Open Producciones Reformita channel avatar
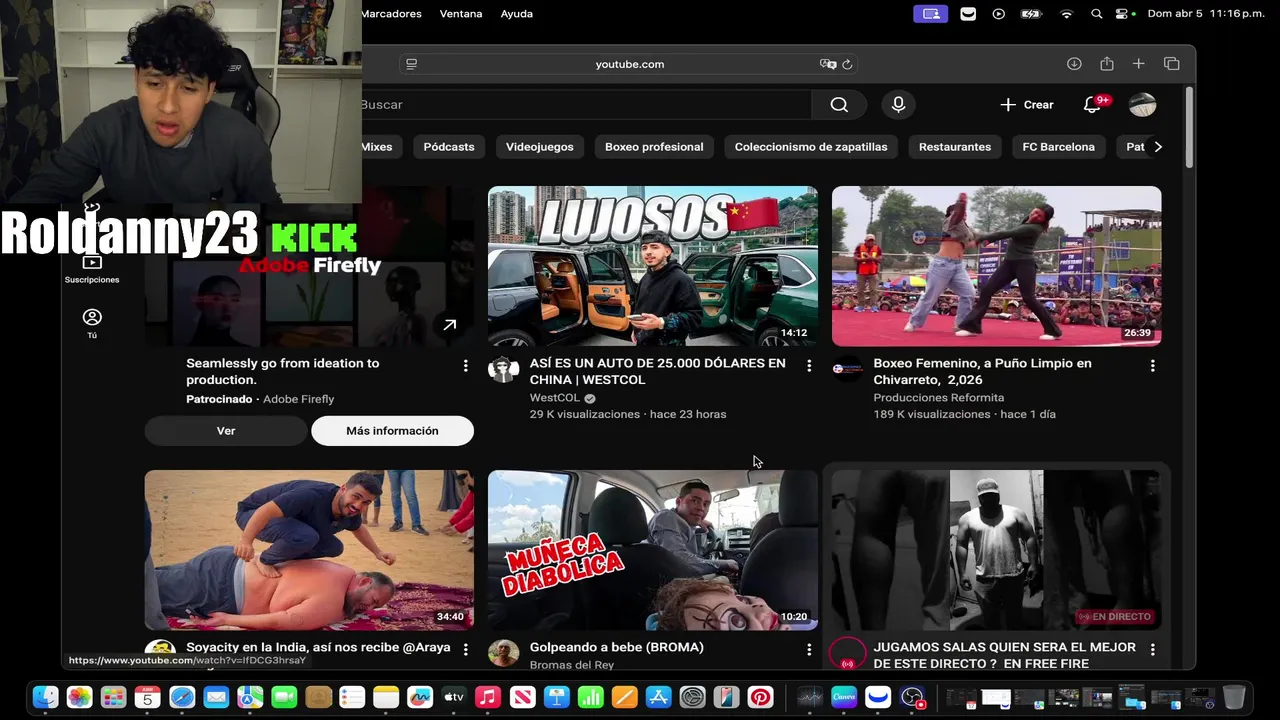Screen dimensions: 1280x720 [847, 369]
